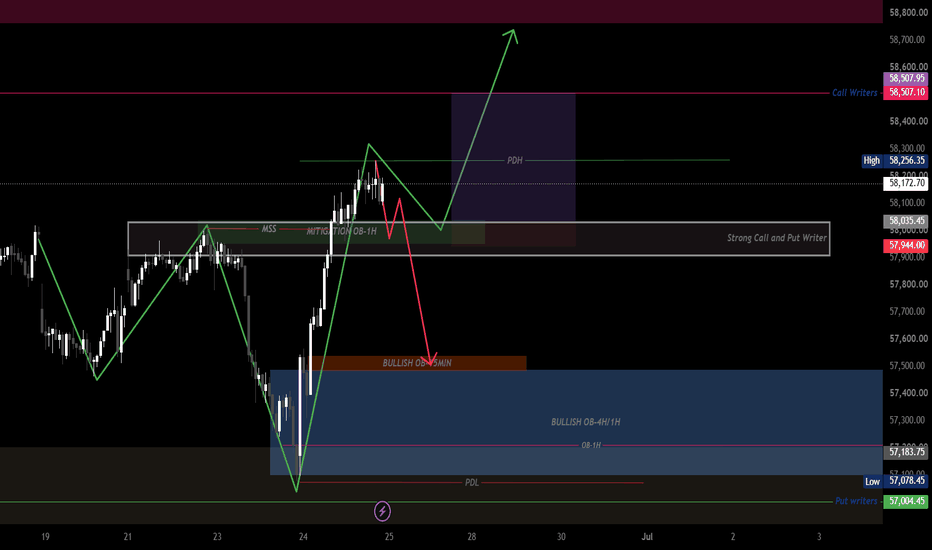Select the BULLISH OB-5MIN orange zone

pyautogui.click(x=417, y=363)
